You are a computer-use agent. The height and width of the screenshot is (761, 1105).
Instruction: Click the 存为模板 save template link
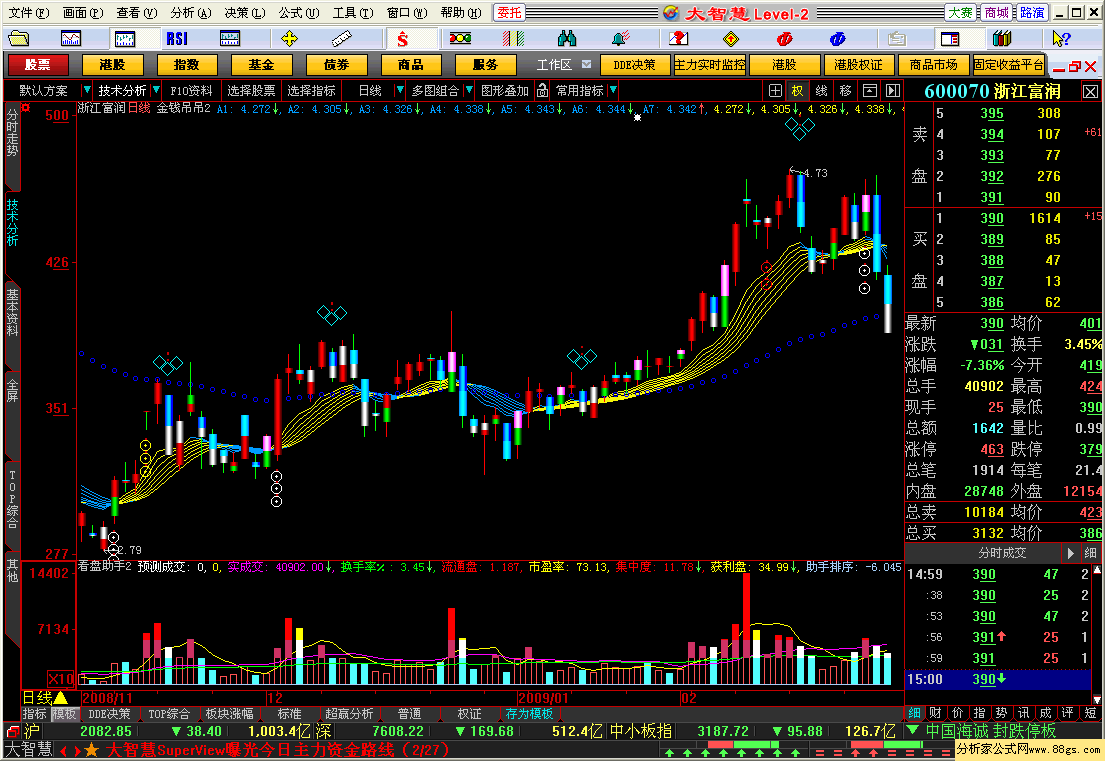(x=529, y=714)
